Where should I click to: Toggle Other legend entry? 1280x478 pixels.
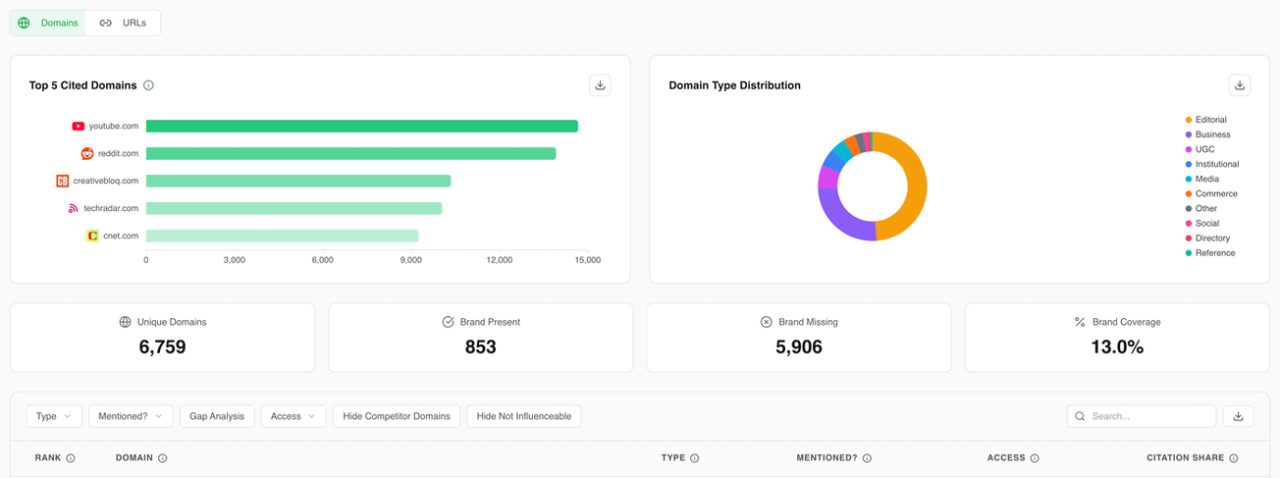1201,209
